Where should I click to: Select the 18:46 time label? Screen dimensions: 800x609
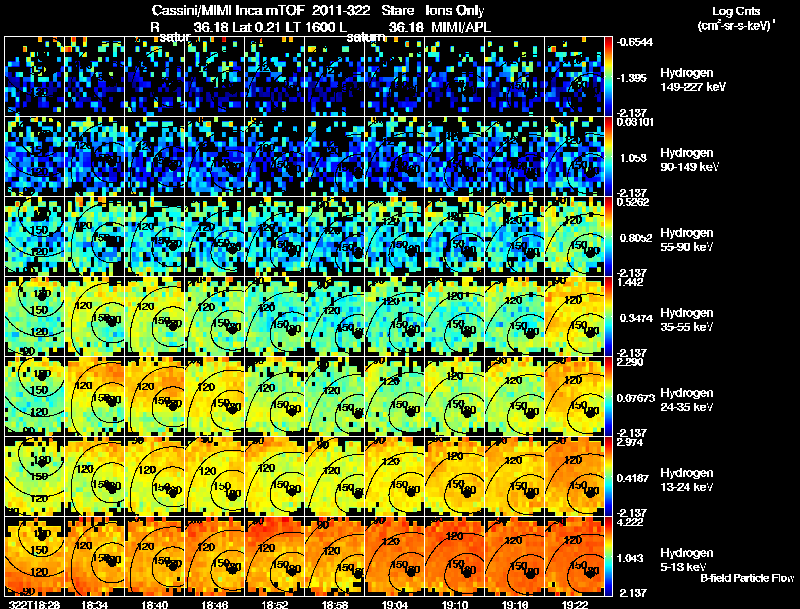click(x=215, y=604)
